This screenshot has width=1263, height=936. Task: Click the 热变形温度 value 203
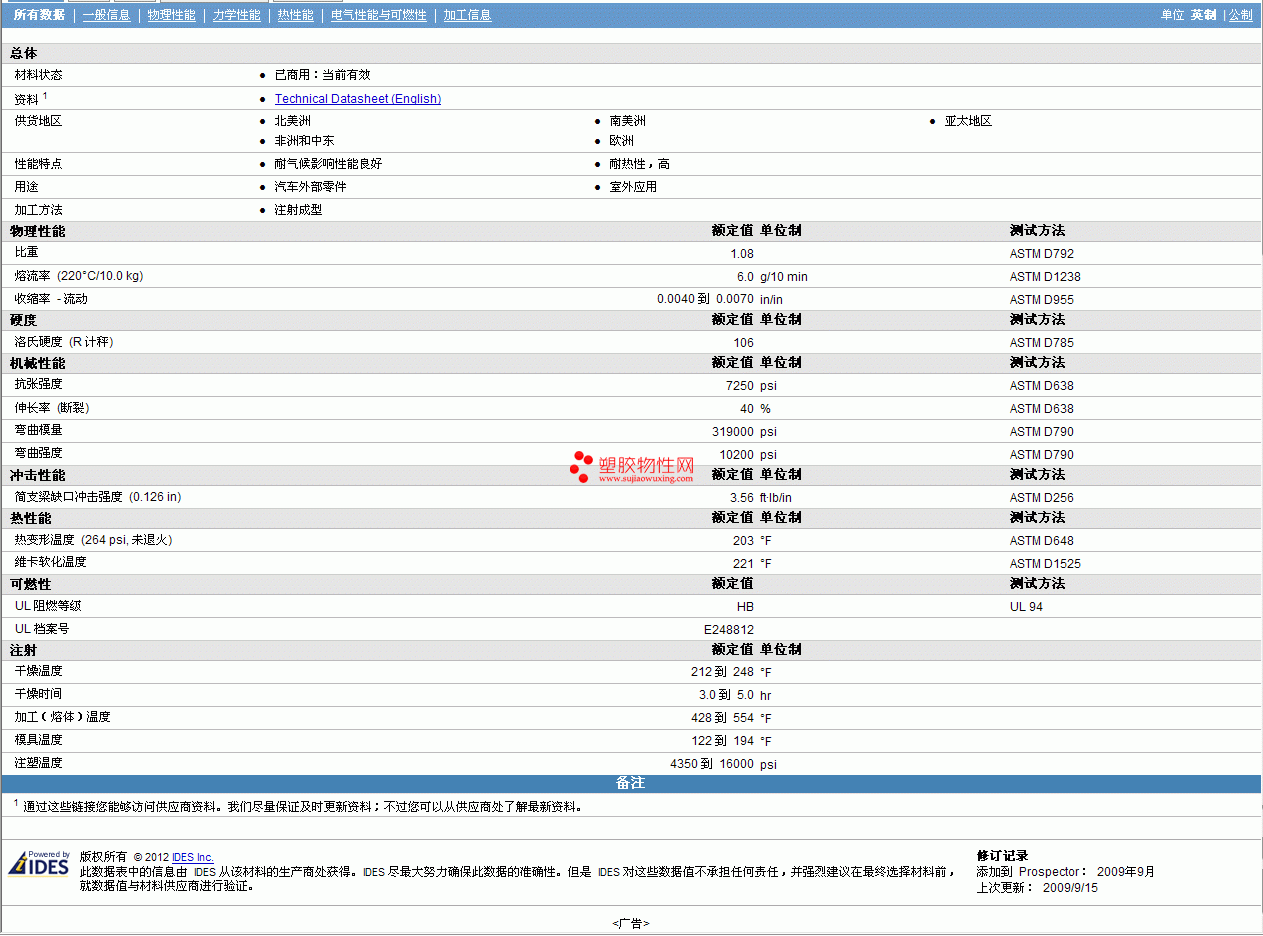click(x=744, y=541)
